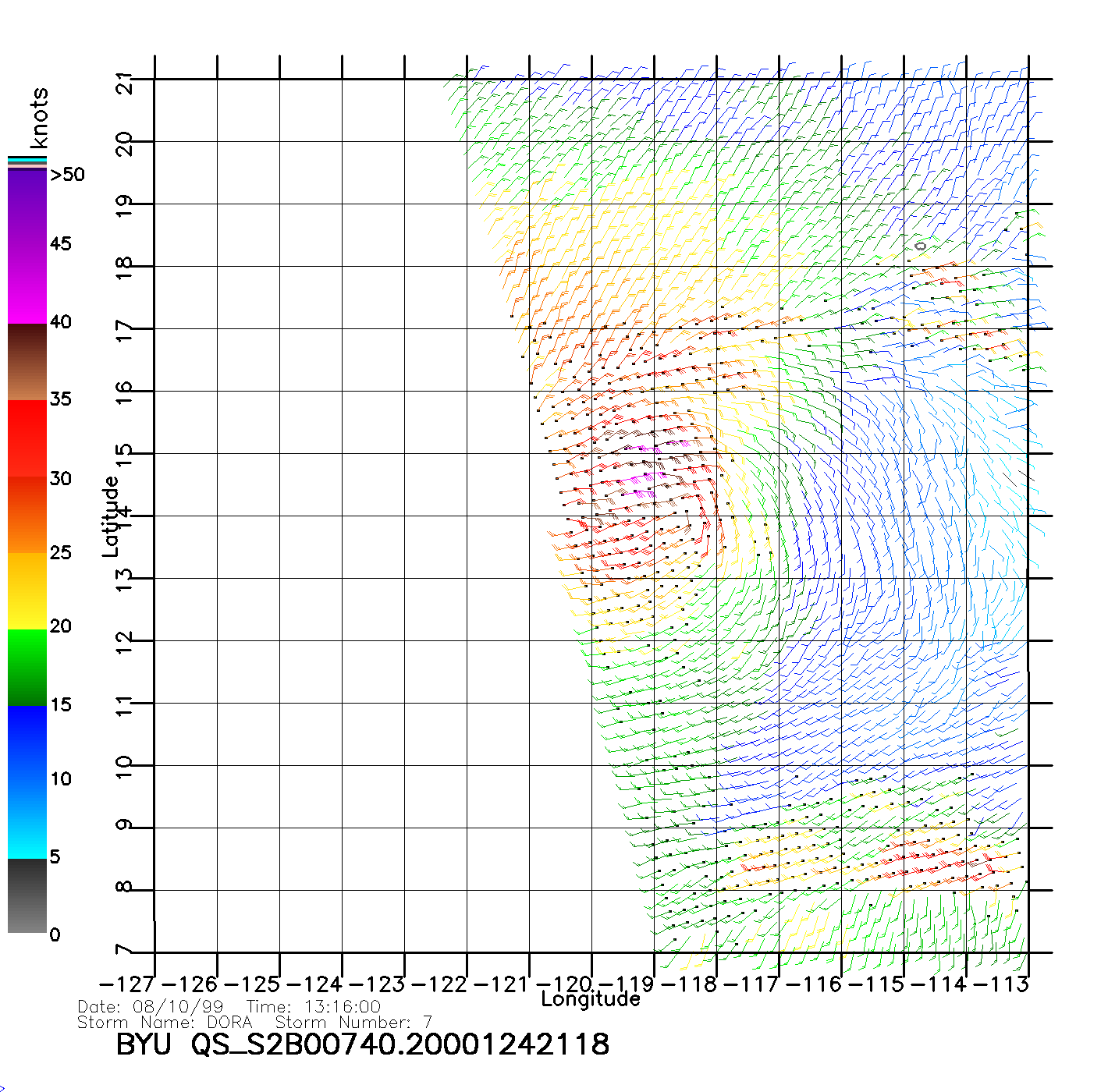The width and height of the screenshot is (1108, 1092).
Task: Click the green 15–20 knots legend segment
Action: point(27,667)
